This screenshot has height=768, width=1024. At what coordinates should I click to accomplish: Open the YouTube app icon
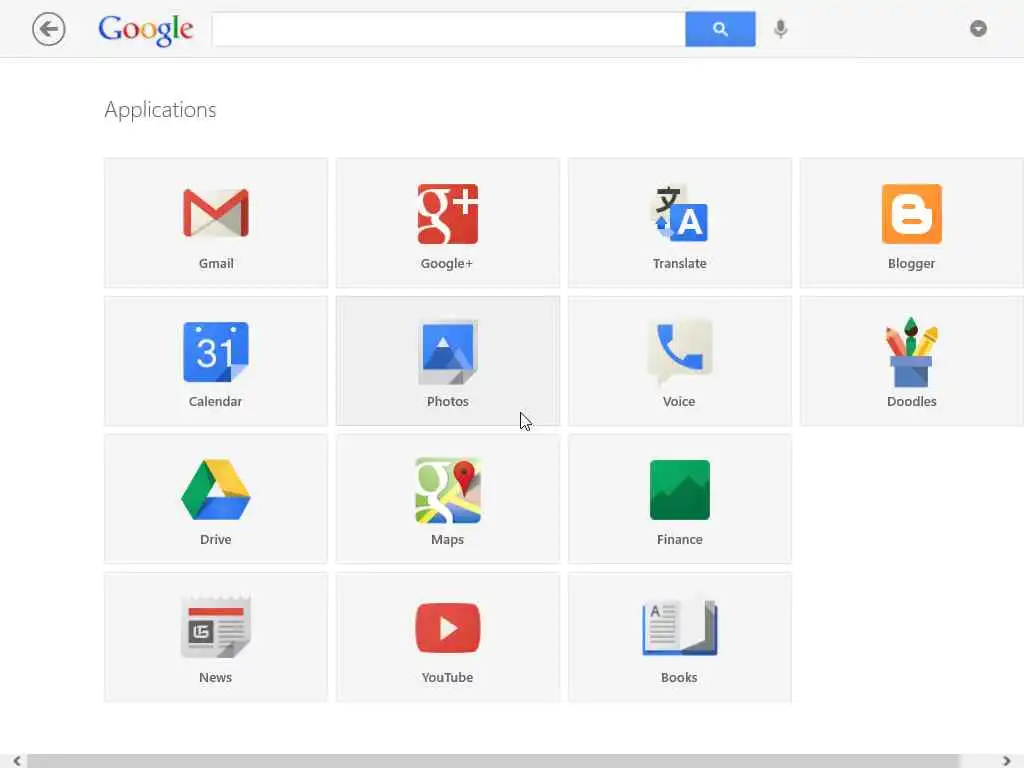[448, 628]
